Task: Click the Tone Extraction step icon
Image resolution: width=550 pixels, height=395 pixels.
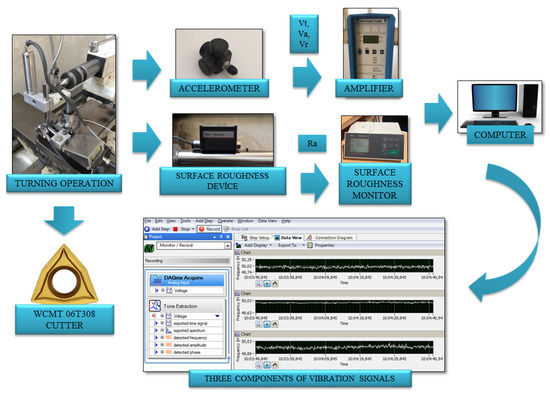Action: coord(155,306)
